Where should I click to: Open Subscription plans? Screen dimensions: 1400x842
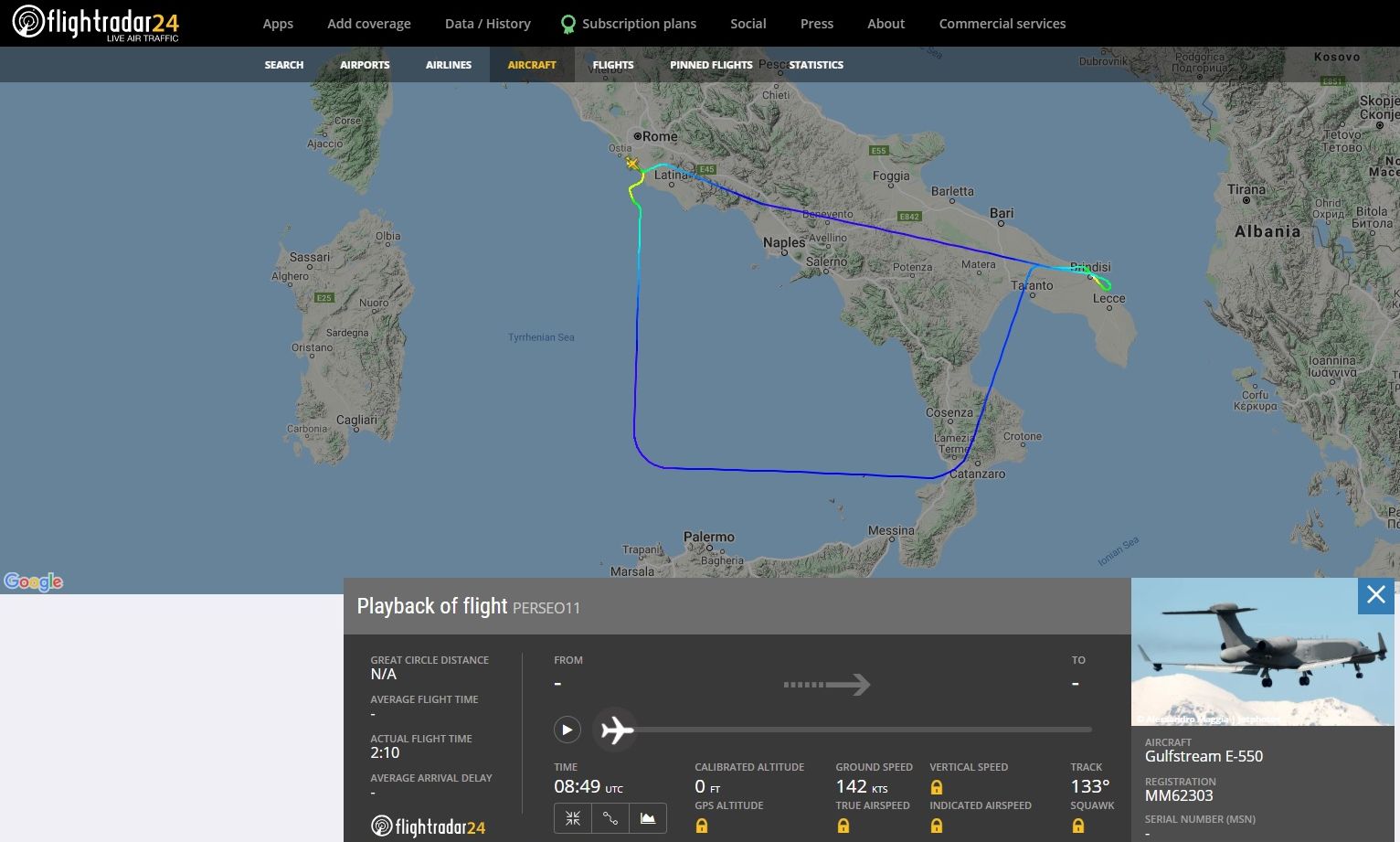click(x=639, y=24)
